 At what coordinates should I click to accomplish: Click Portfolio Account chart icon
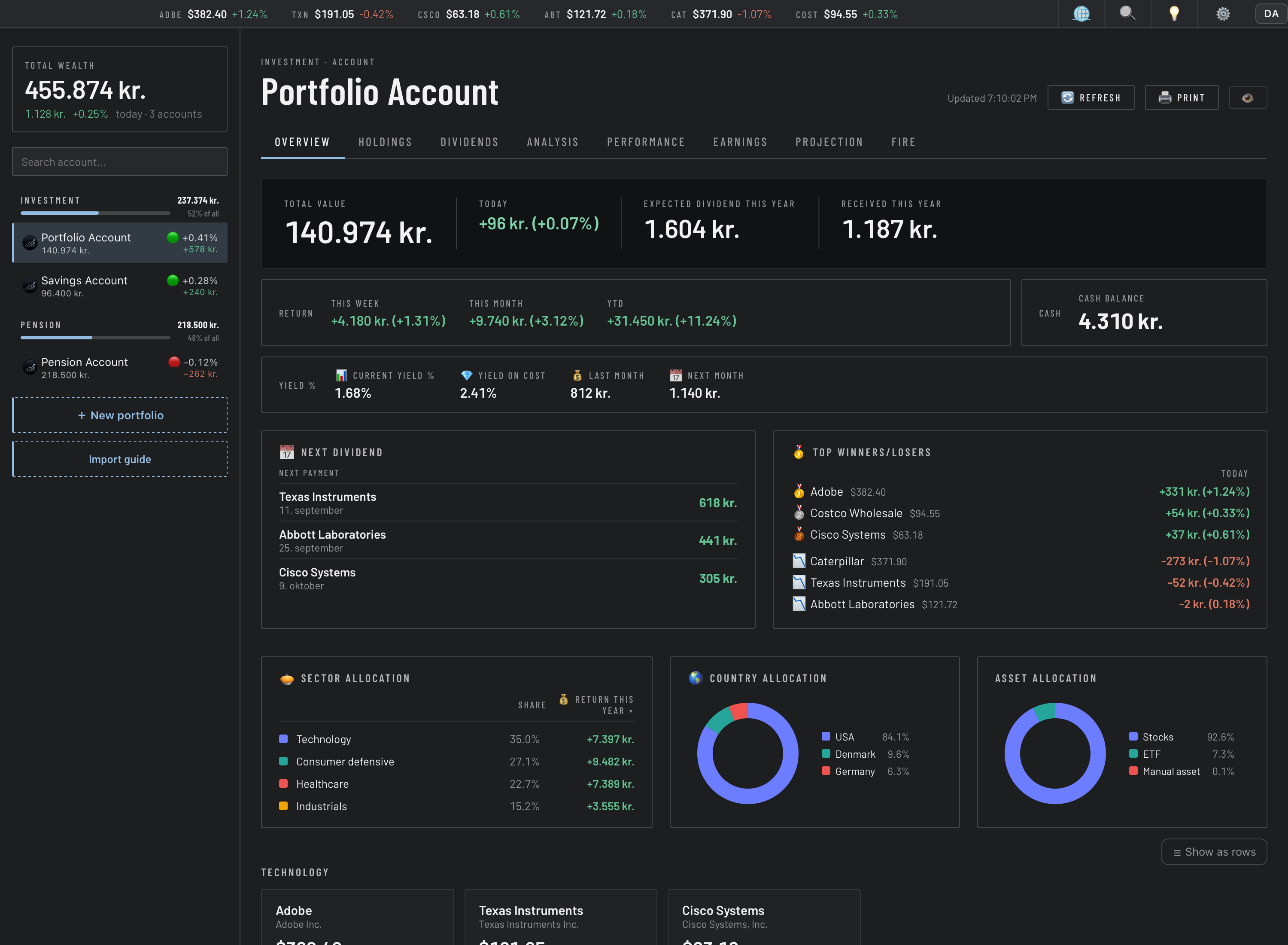pyautogui.click(x=30, y=243)
